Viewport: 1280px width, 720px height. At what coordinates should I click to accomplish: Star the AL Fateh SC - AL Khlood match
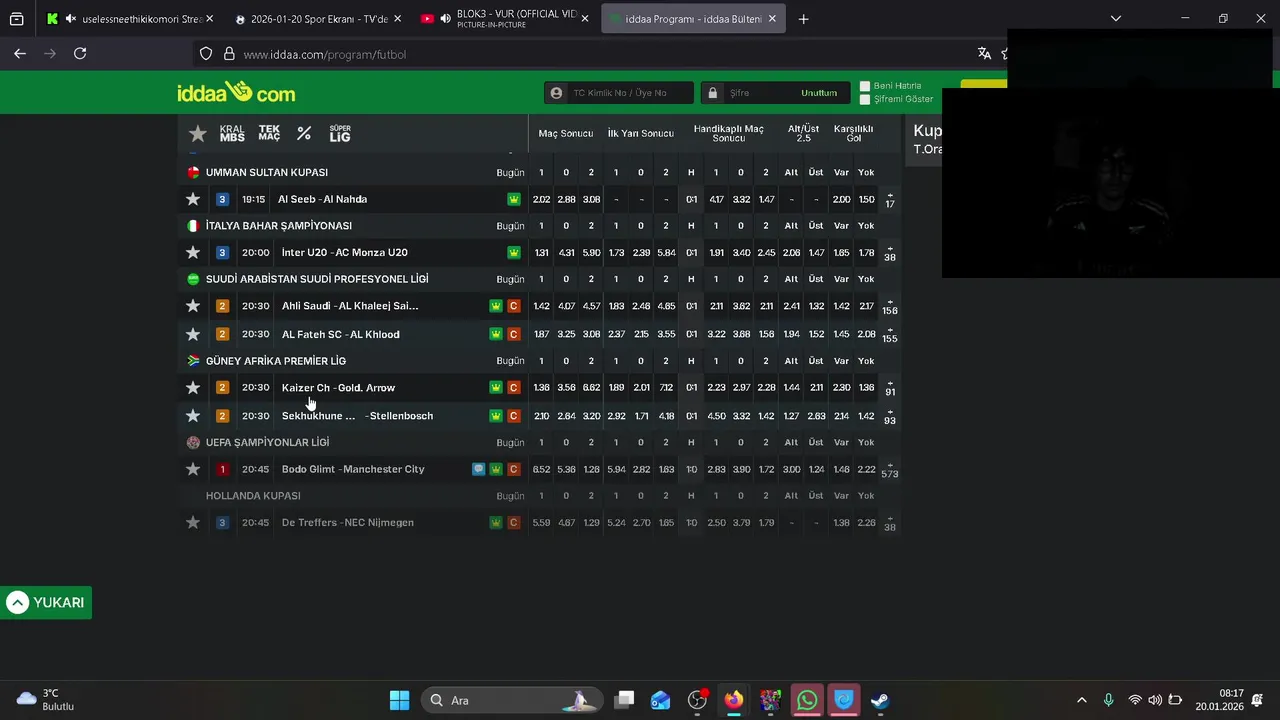click(x=193, y=334)
